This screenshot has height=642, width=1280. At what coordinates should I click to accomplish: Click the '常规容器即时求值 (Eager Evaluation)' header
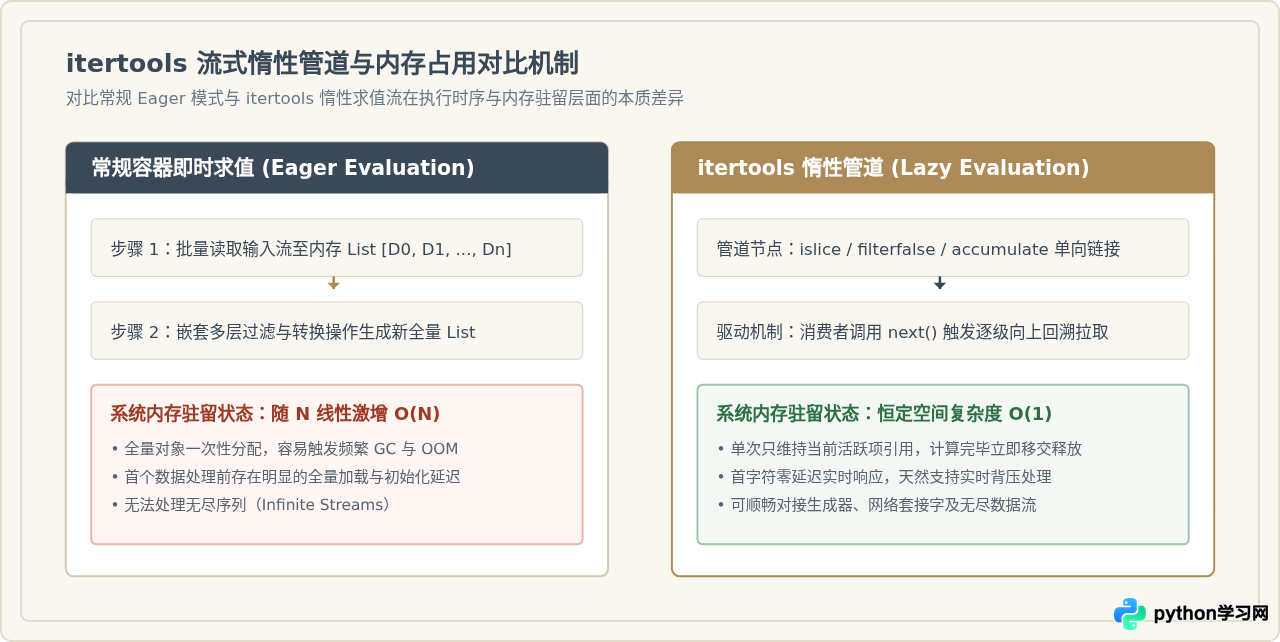(337, 168)
